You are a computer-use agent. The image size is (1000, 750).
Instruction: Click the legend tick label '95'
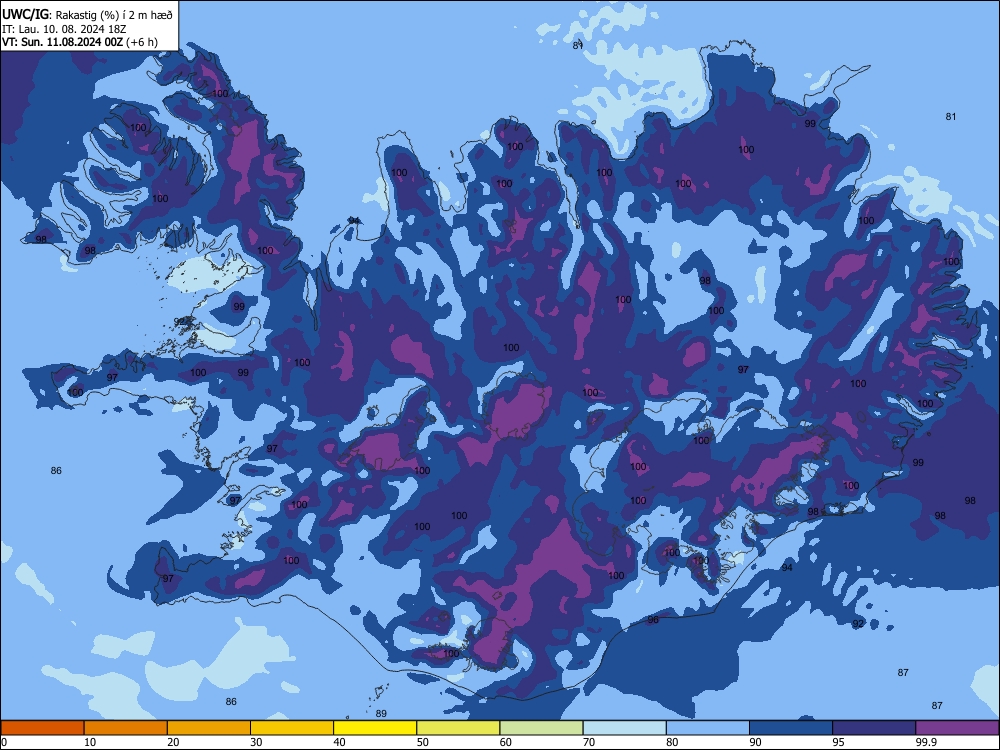[x=838, y=742]
